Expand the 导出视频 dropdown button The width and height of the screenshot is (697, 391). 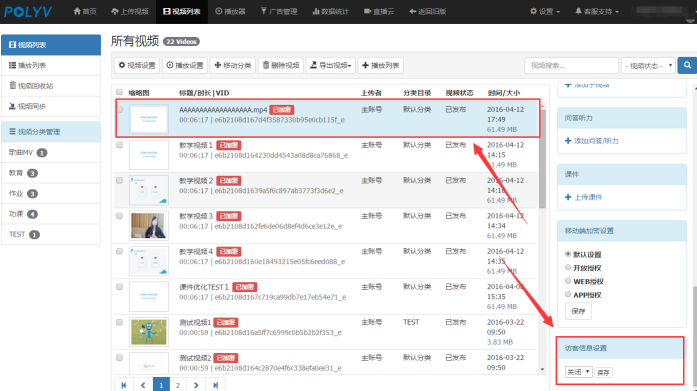(331, 65)
